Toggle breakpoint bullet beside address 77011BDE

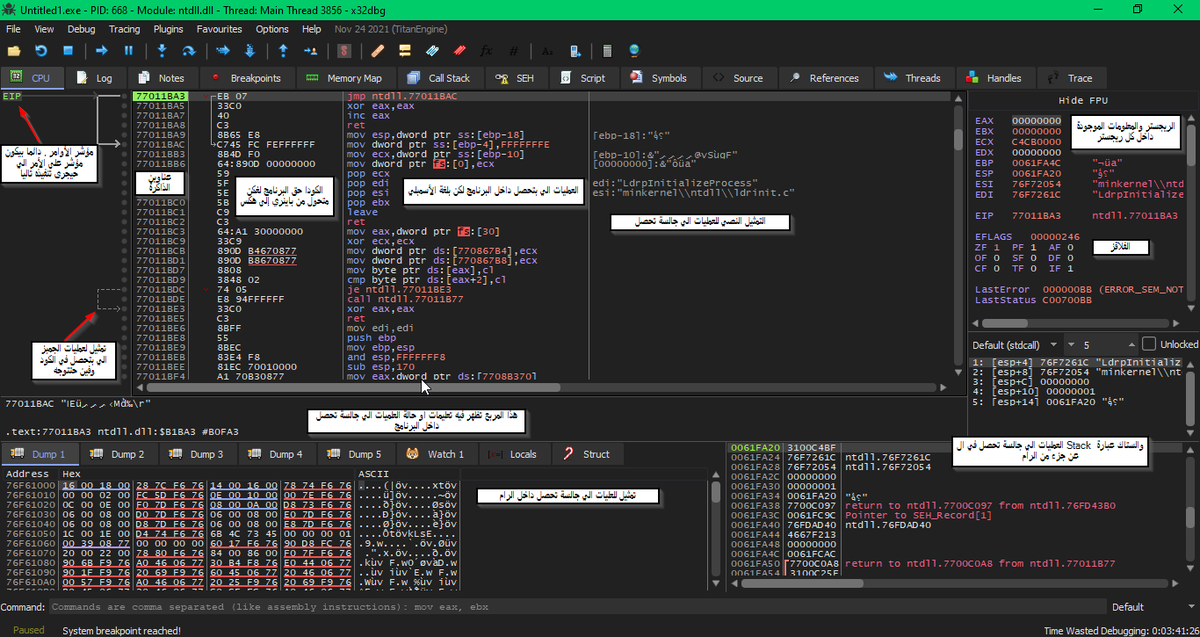[x=124, y=298]
